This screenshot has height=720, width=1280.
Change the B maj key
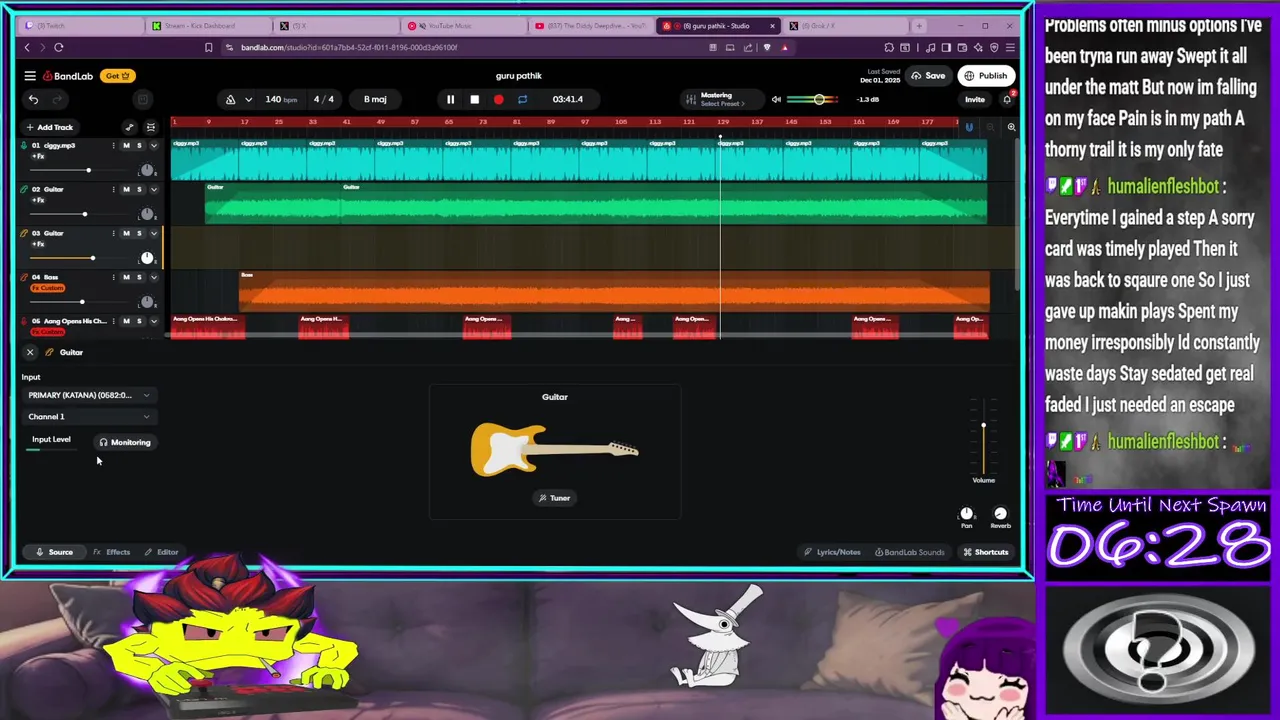375,99
